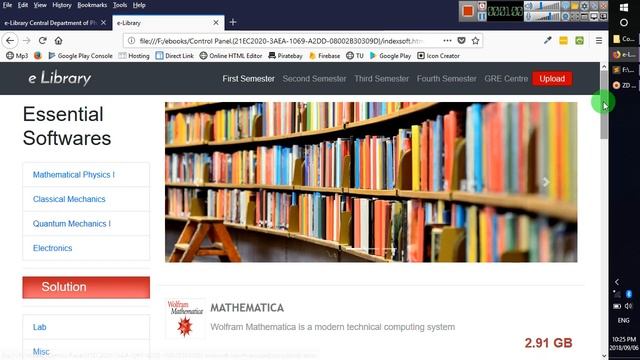Open the Online HTML Editor bookmark
The width and height of the screenshot is (640, 360).
[x=231, y=56]
